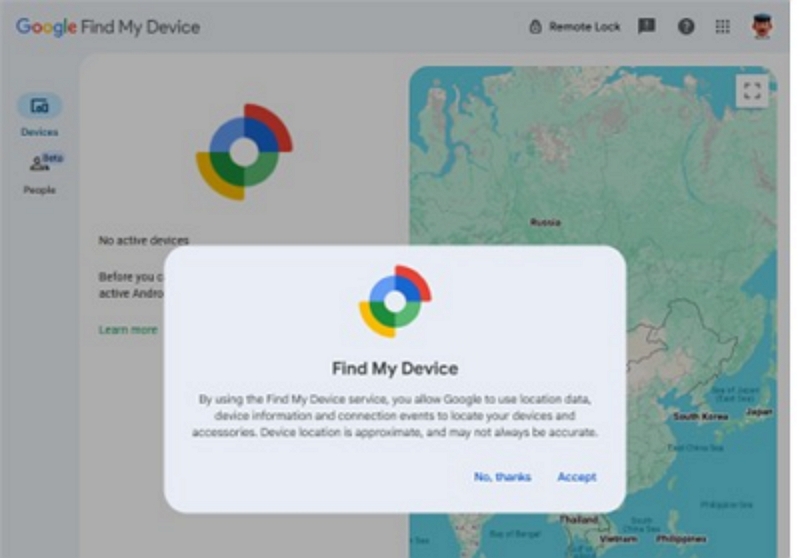Open the Google apps grid

(x=722, y=27)
